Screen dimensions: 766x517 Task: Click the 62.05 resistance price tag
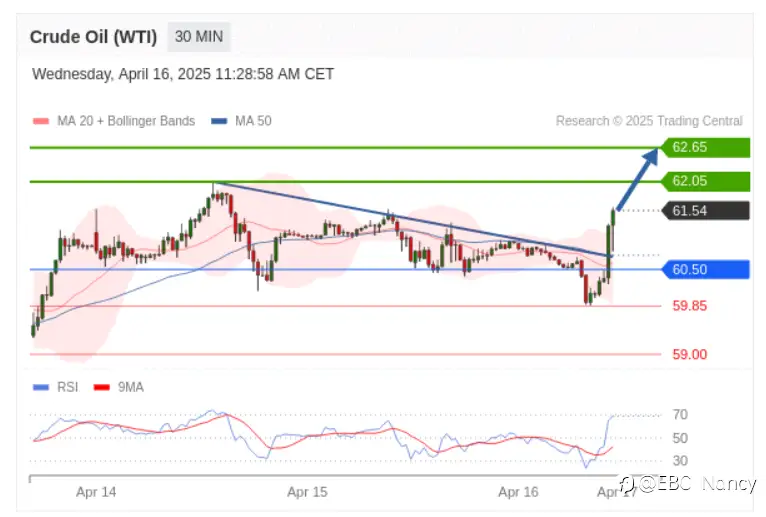pos(705,181)
